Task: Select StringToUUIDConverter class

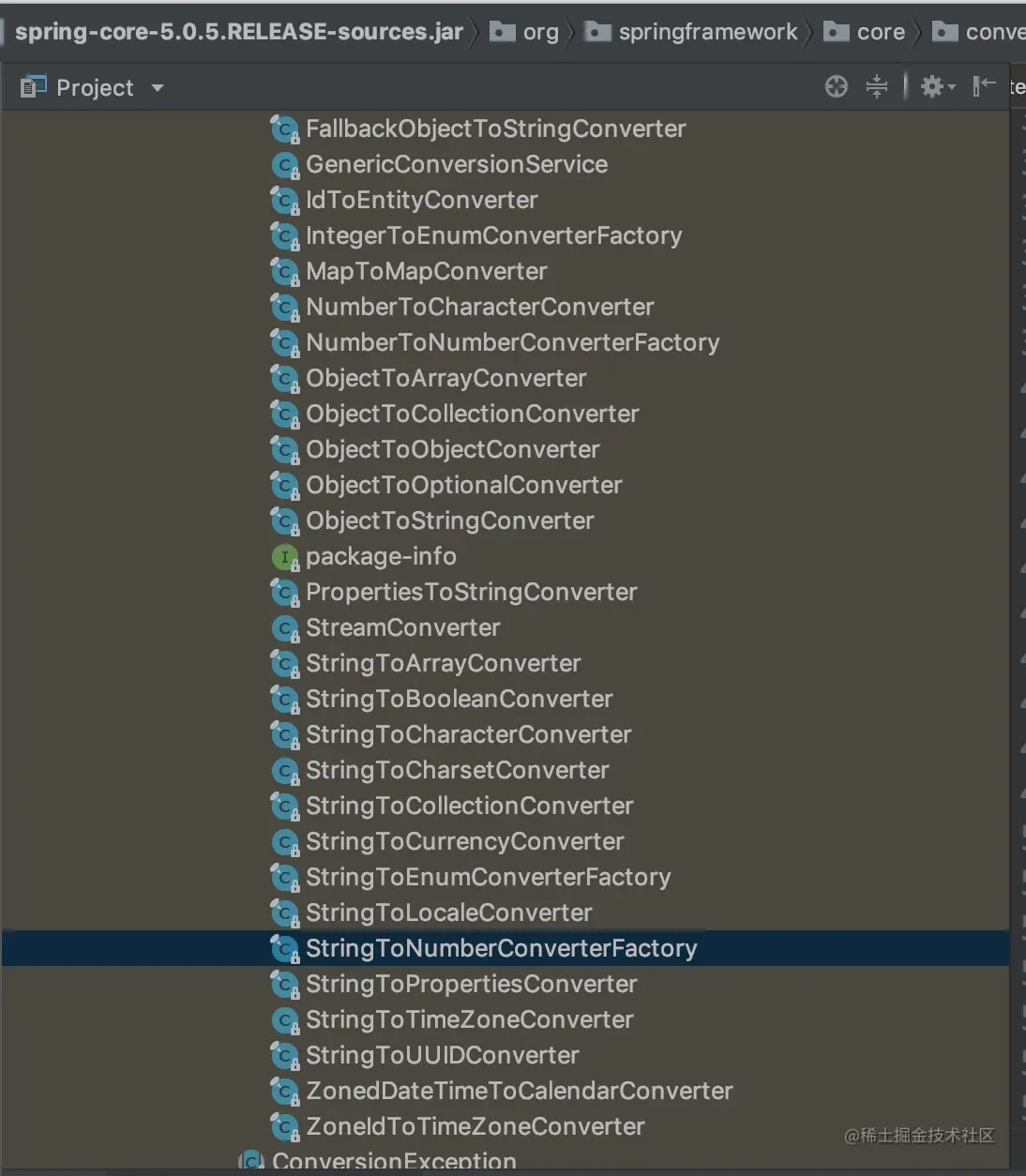Action: click(442, 1055)
